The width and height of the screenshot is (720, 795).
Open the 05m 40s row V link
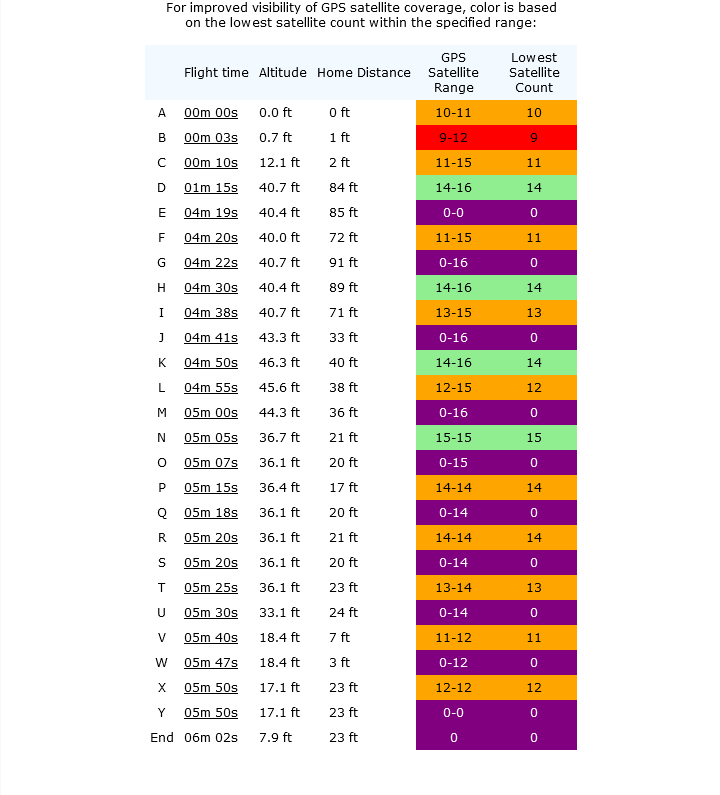[210, 637]
